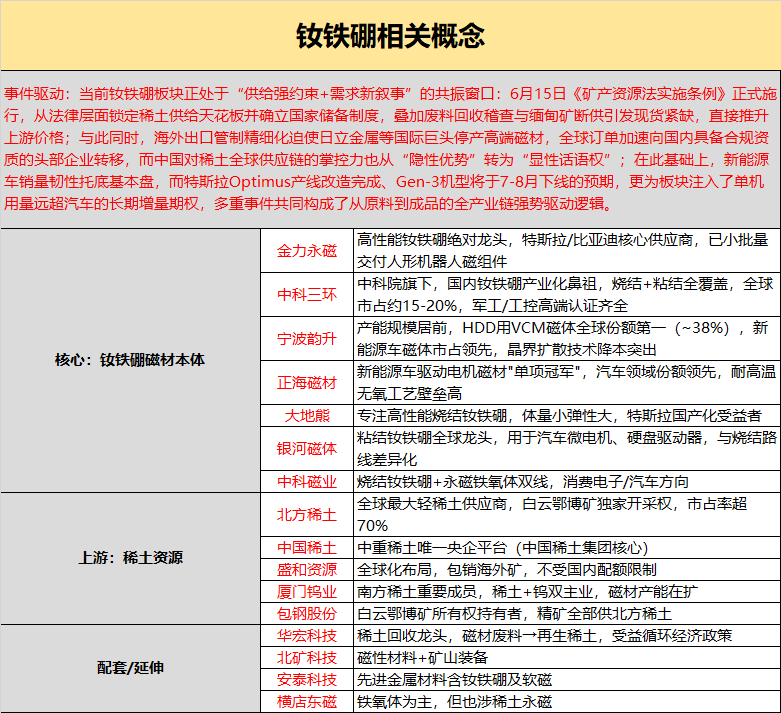Select the 北方稀土 company cell

pyautogui.click(x=307, y=515)
